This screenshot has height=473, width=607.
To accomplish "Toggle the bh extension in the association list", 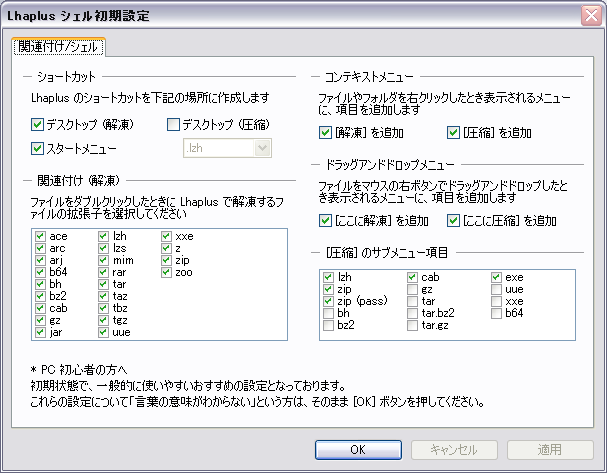I will [x=40, y=284].
